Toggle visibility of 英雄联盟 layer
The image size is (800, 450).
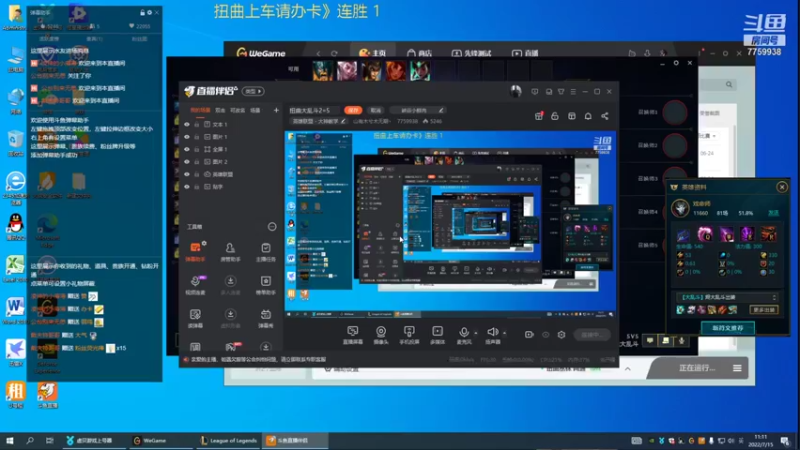(187, 174)
